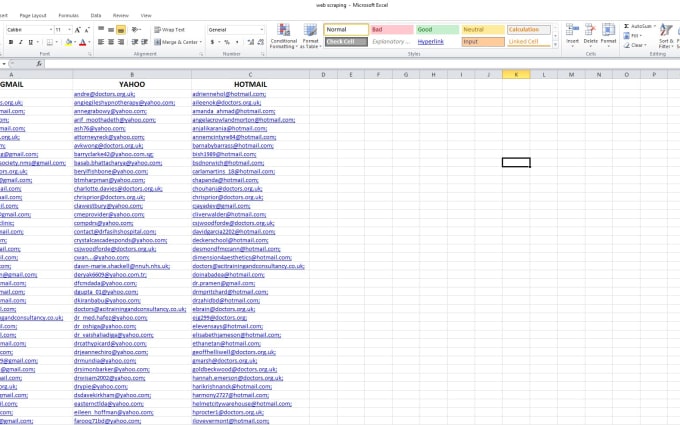Expand the cell styles gallery

tap(555, 44)
